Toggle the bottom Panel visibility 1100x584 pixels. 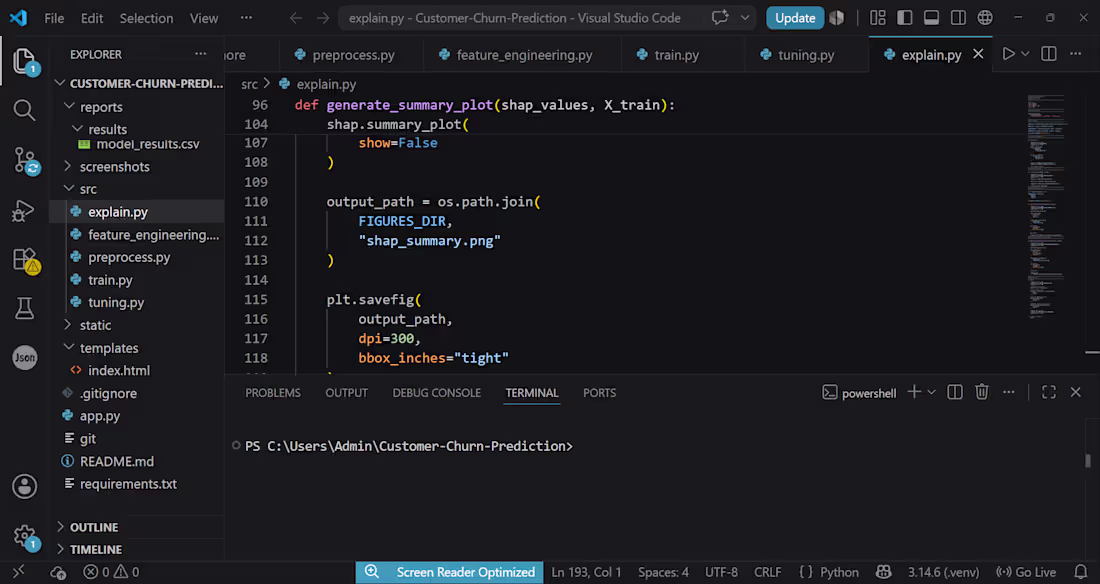[931, 18]
